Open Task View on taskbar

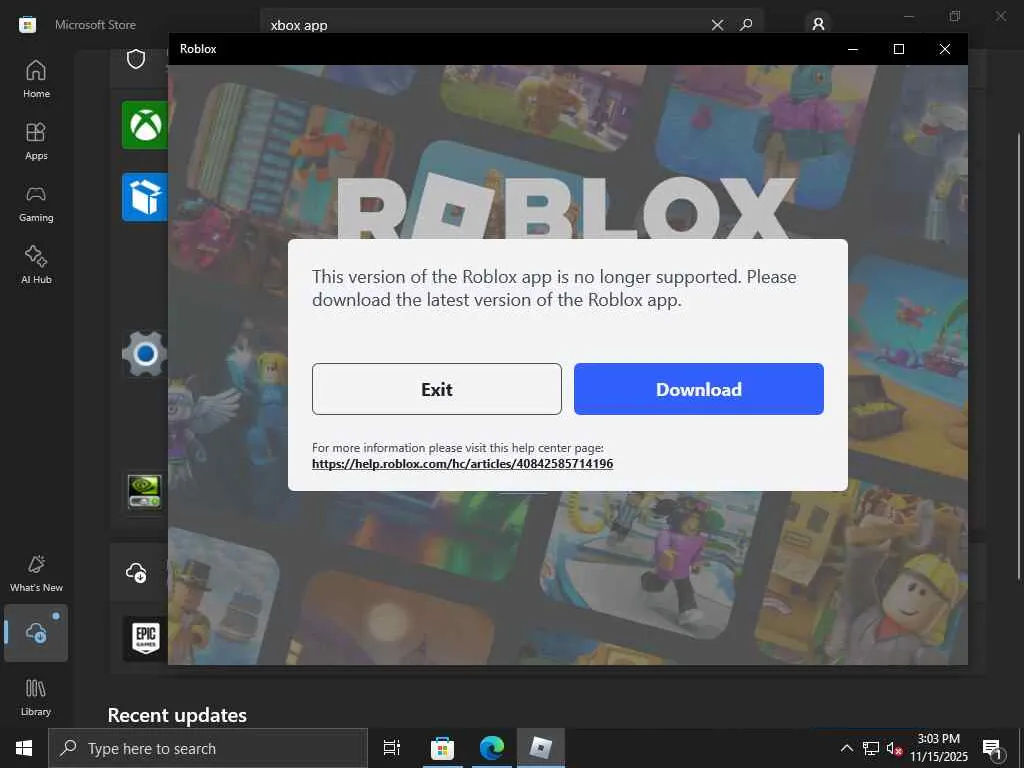[x=392, y=748]
